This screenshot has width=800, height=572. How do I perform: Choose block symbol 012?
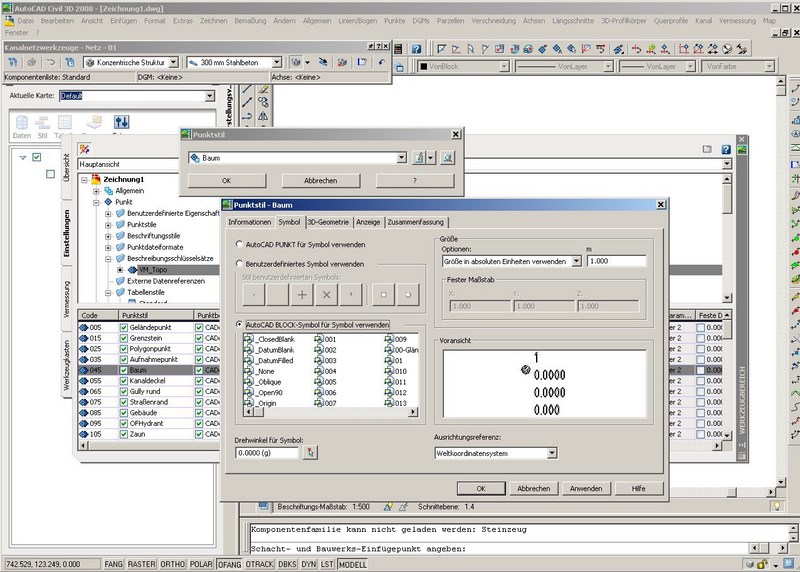coord(395,392)
